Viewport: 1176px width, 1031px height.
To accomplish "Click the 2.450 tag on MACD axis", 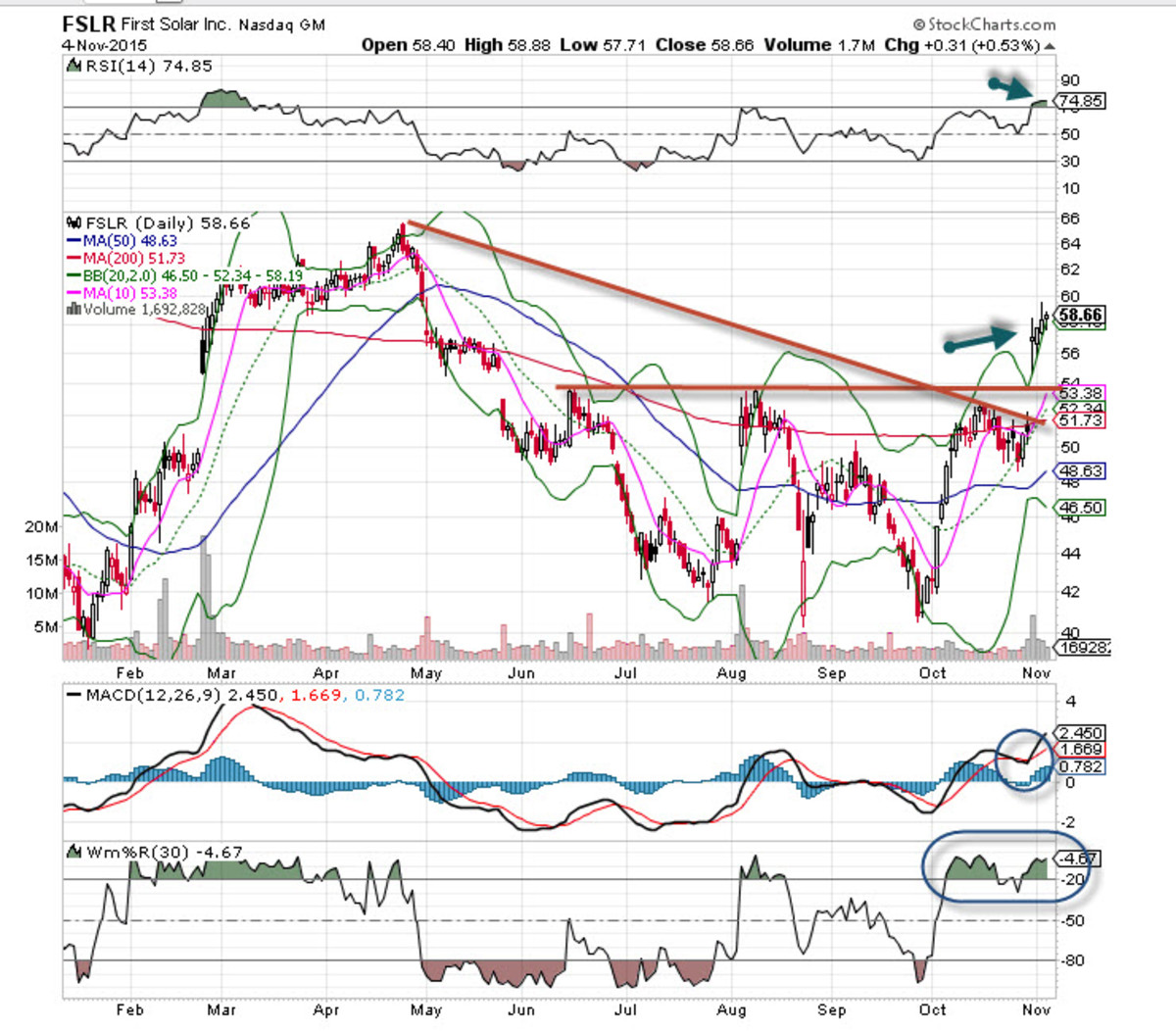I will [1081, 733].
